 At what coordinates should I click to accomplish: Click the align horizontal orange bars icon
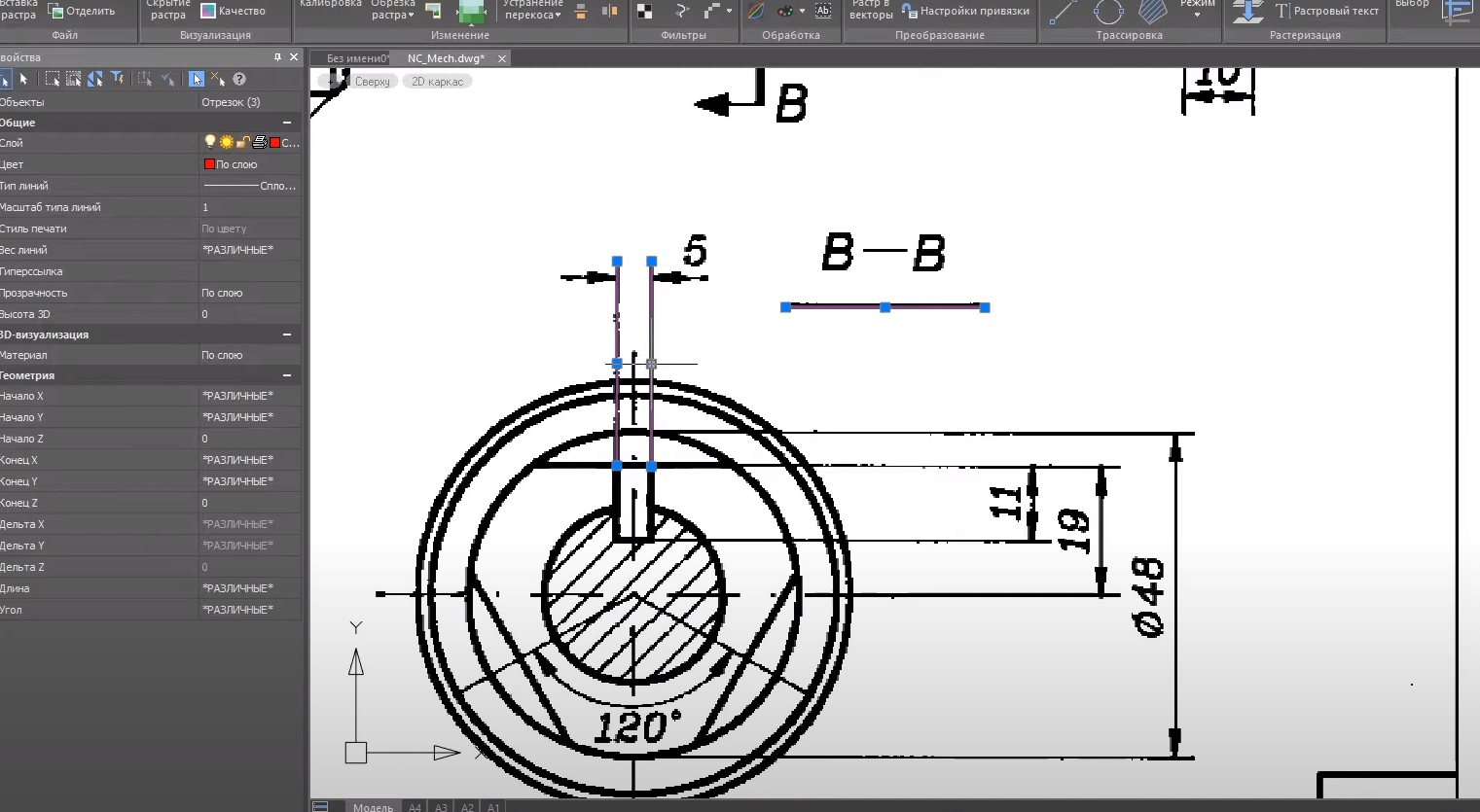click(581, 12)
